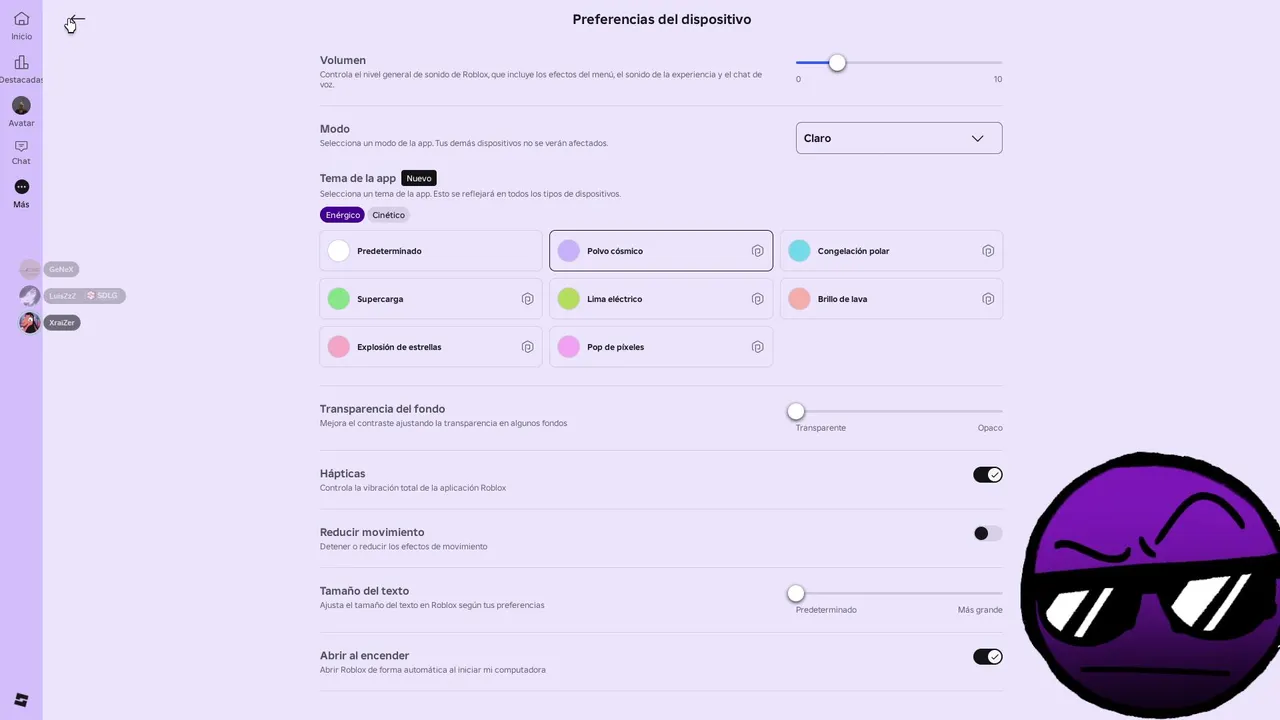The width and height of the screenshot is (1280, 720).
Task: Select the Congelación polar color swatch
Action: point(799,251)
